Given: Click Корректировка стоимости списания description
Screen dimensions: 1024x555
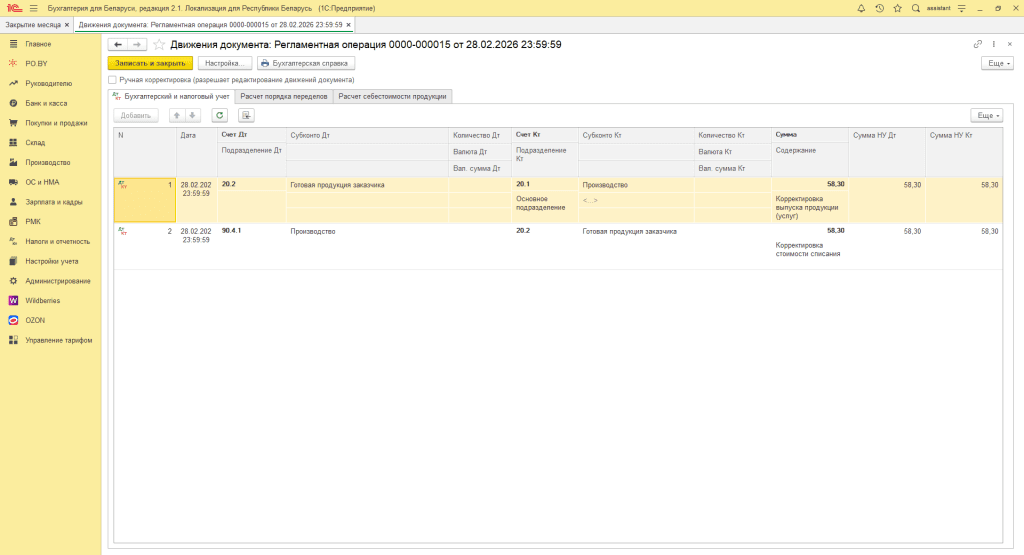Looking at the screenshot, I should click(x=808, y=249).
